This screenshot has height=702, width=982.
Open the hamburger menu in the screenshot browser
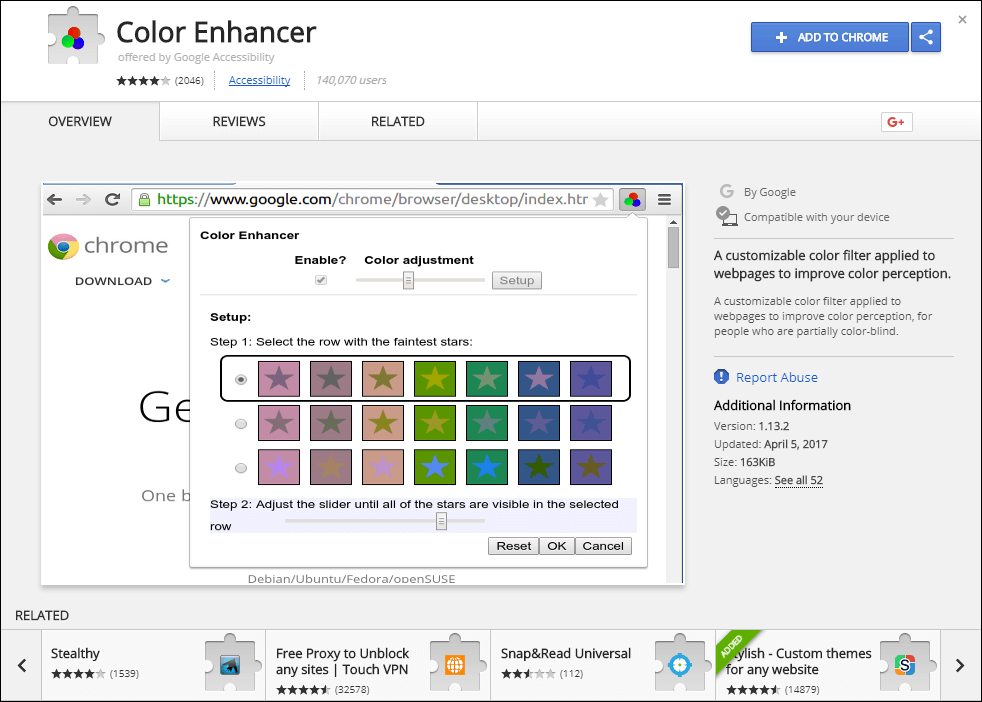(x=664, y=200)
